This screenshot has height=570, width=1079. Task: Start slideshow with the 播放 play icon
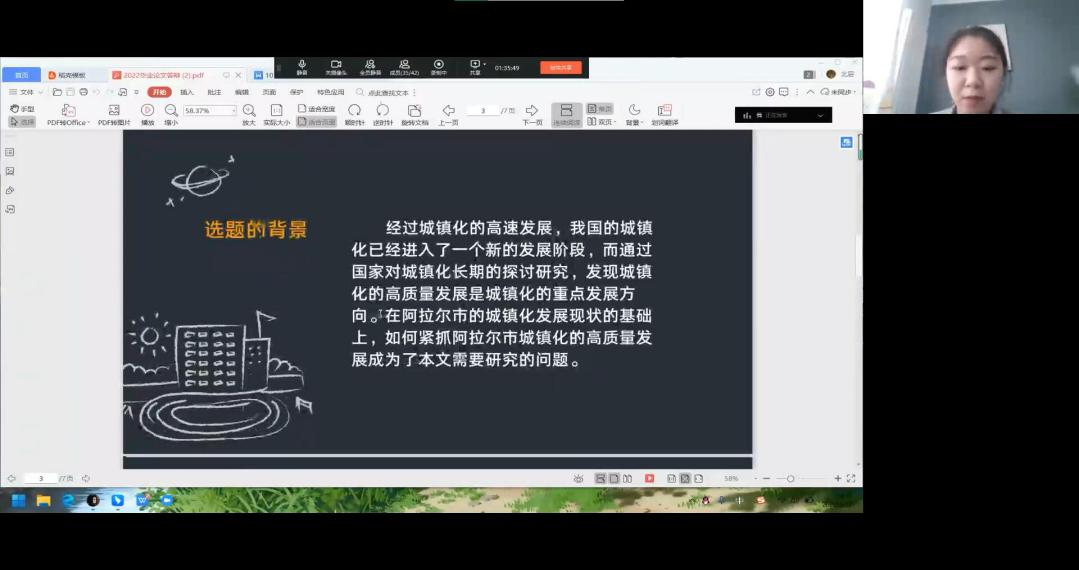[147, 111]
